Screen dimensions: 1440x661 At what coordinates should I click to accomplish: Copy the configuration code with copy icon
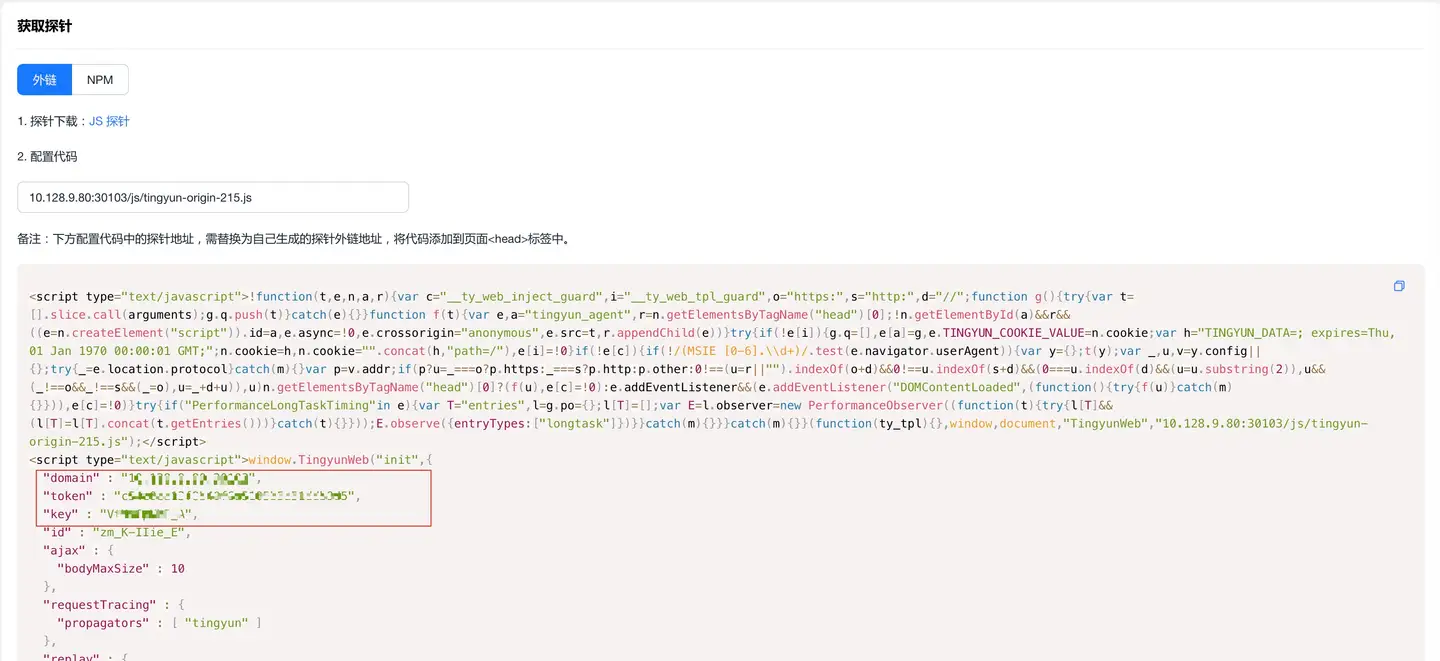1399,286
